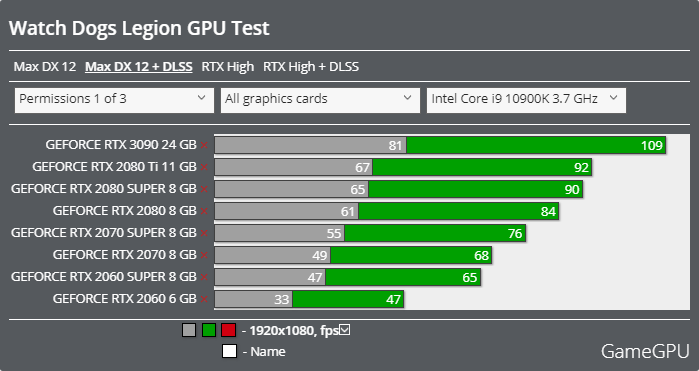This screenshot has width=699, height=371.
Task: Click the red legend color swatch
Action: (229, 330)
